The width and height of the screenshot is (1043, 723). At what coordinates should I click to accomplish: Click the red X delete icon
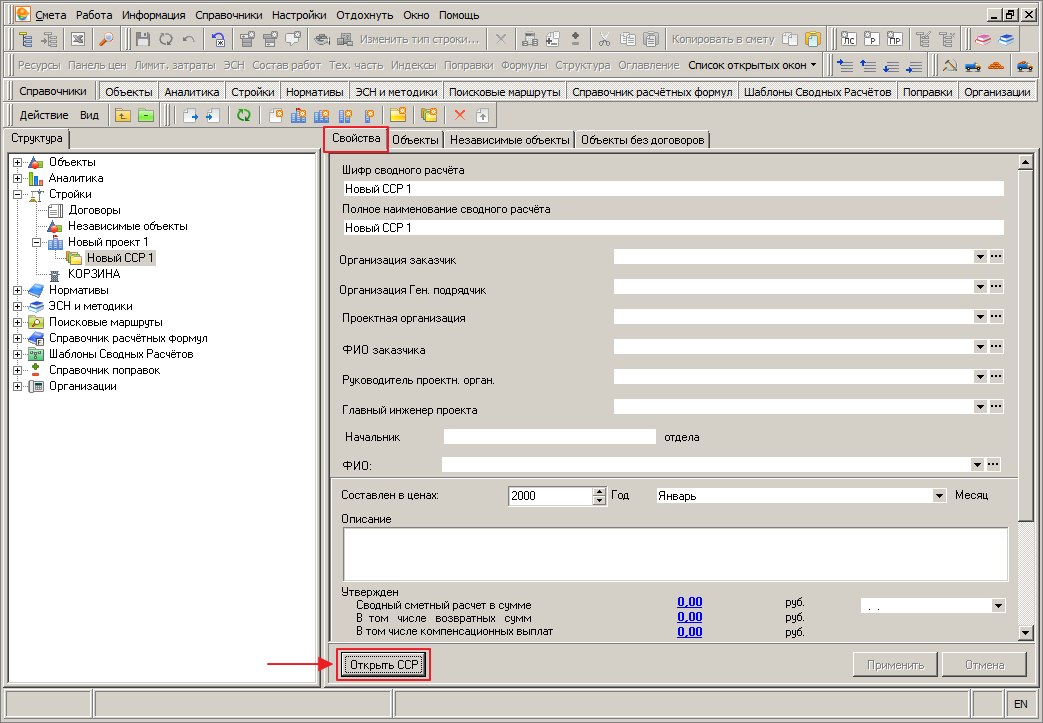(x=460, y=115)
